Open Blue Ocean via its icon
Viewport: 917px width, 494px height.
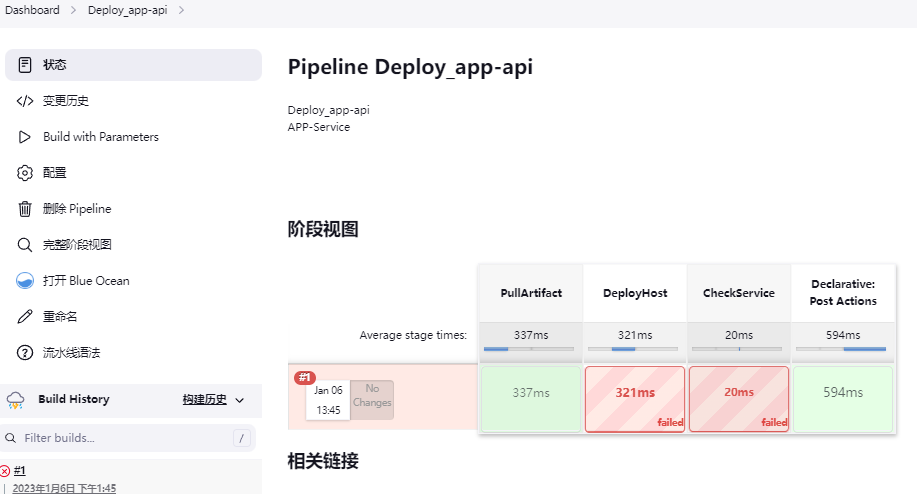pyautogui.click(x=25, y=281)
